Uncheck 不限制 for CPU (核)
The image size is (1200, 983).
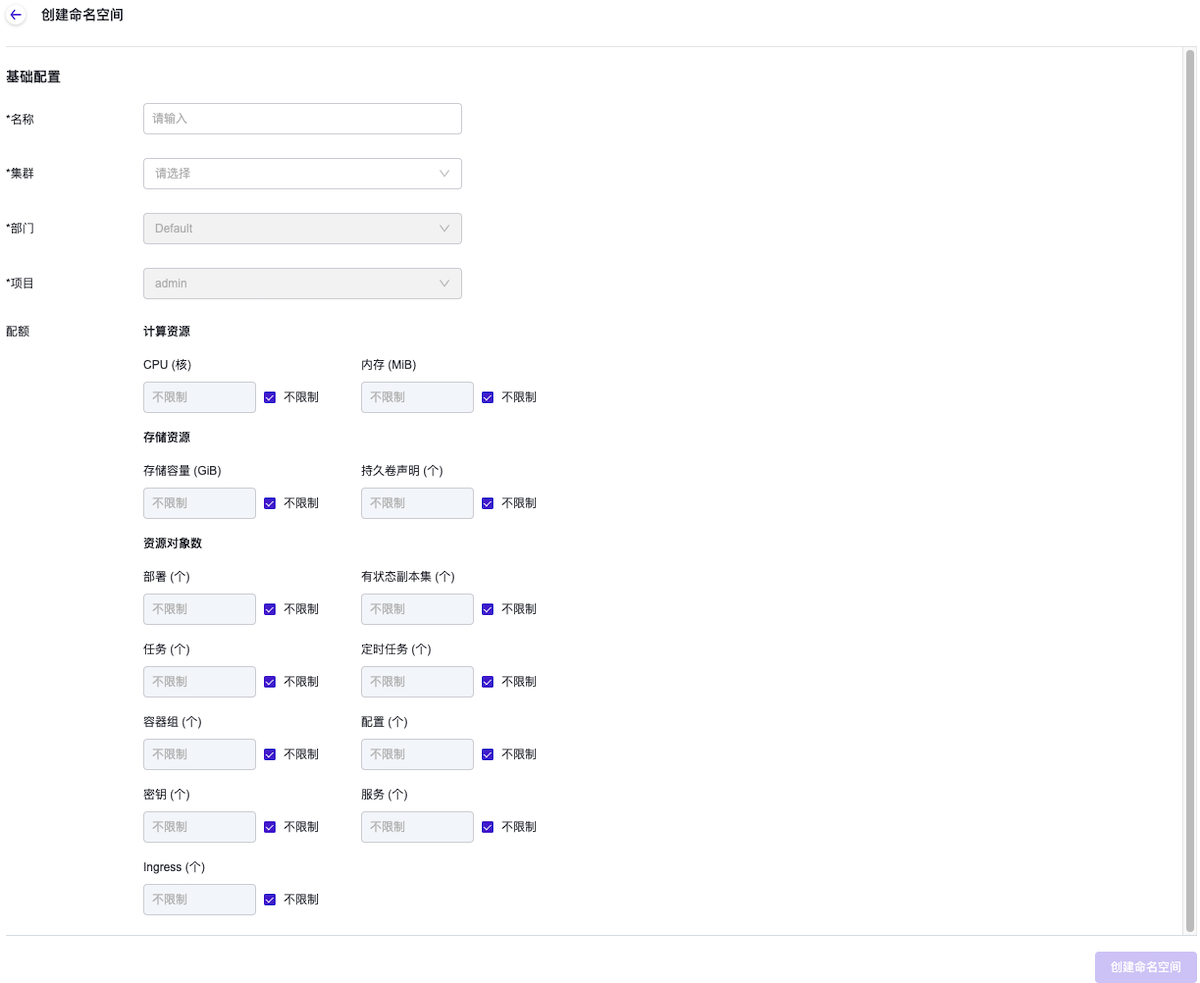click(x=270, y=397)
